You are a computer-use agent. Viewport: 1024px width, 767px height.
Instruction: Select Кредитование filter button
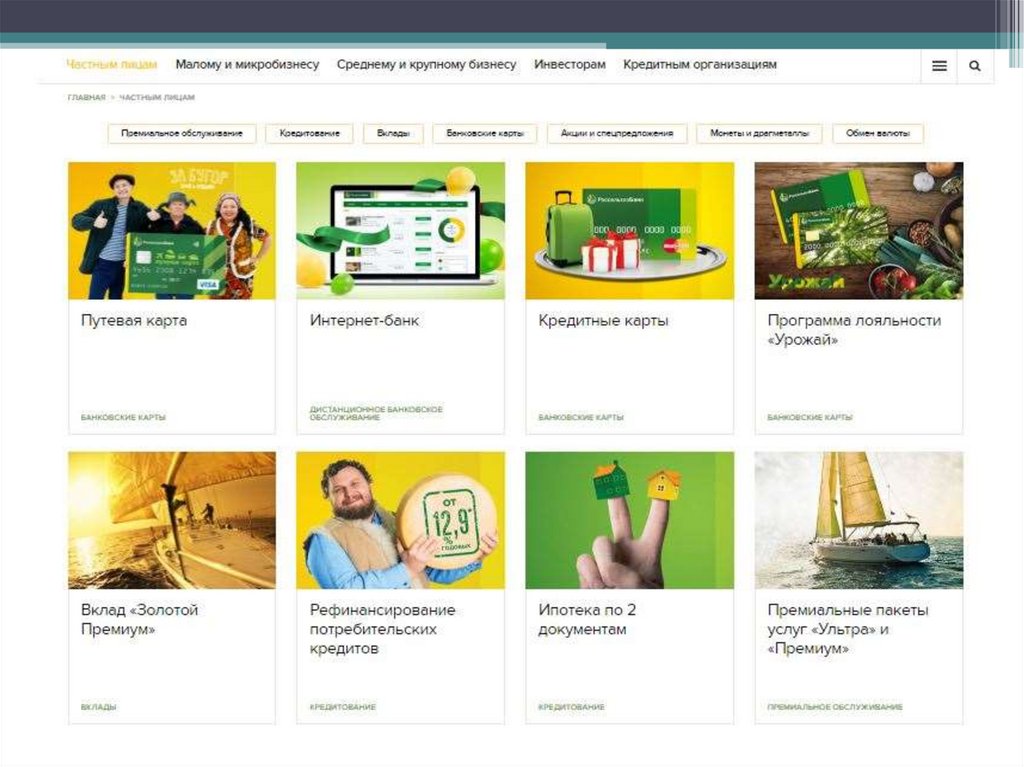pyautogui.click(x=310, y=133)
